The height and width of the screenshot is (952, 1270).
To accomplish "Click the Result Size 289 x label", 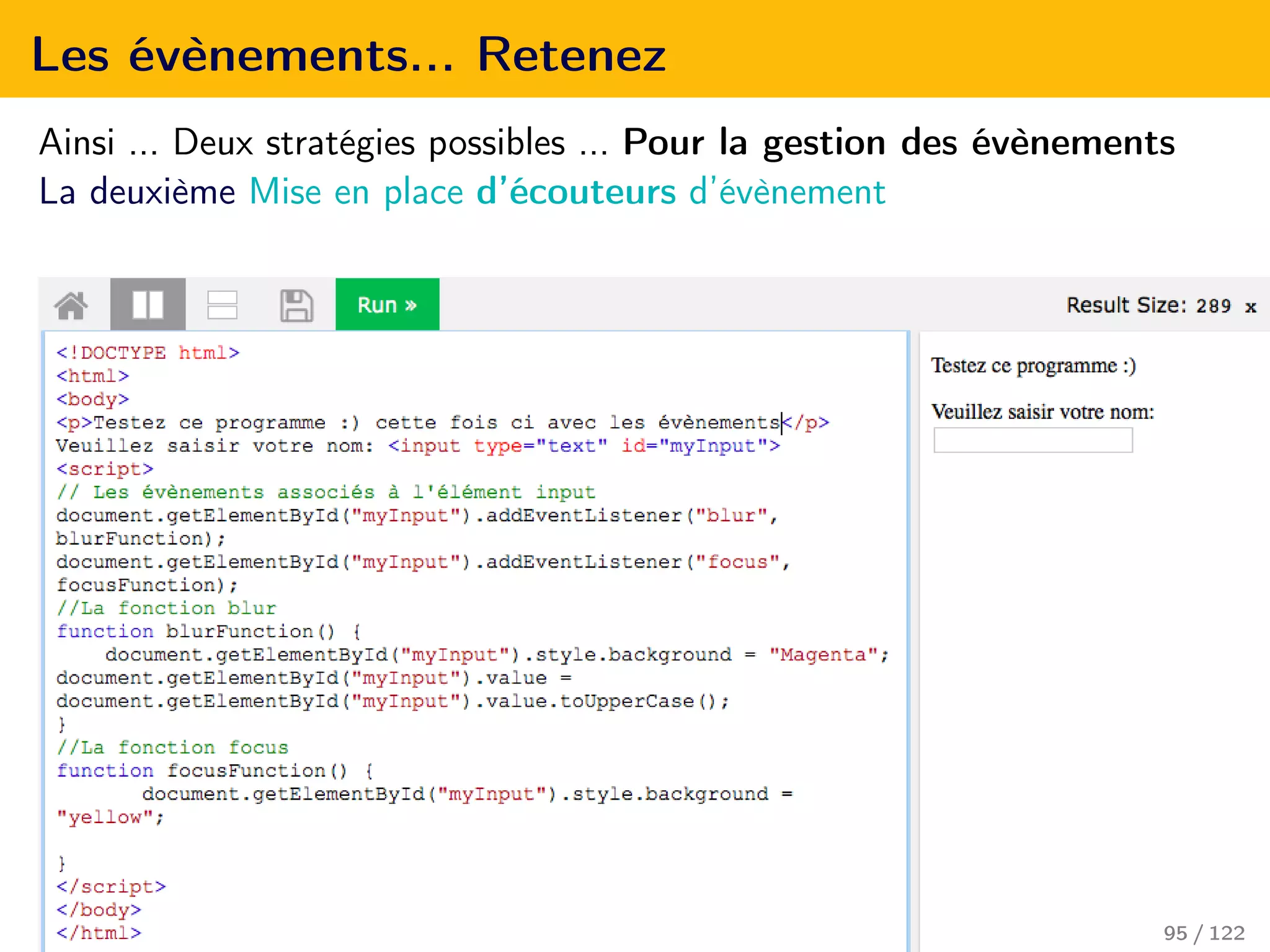I will (x=1161, y=306).
